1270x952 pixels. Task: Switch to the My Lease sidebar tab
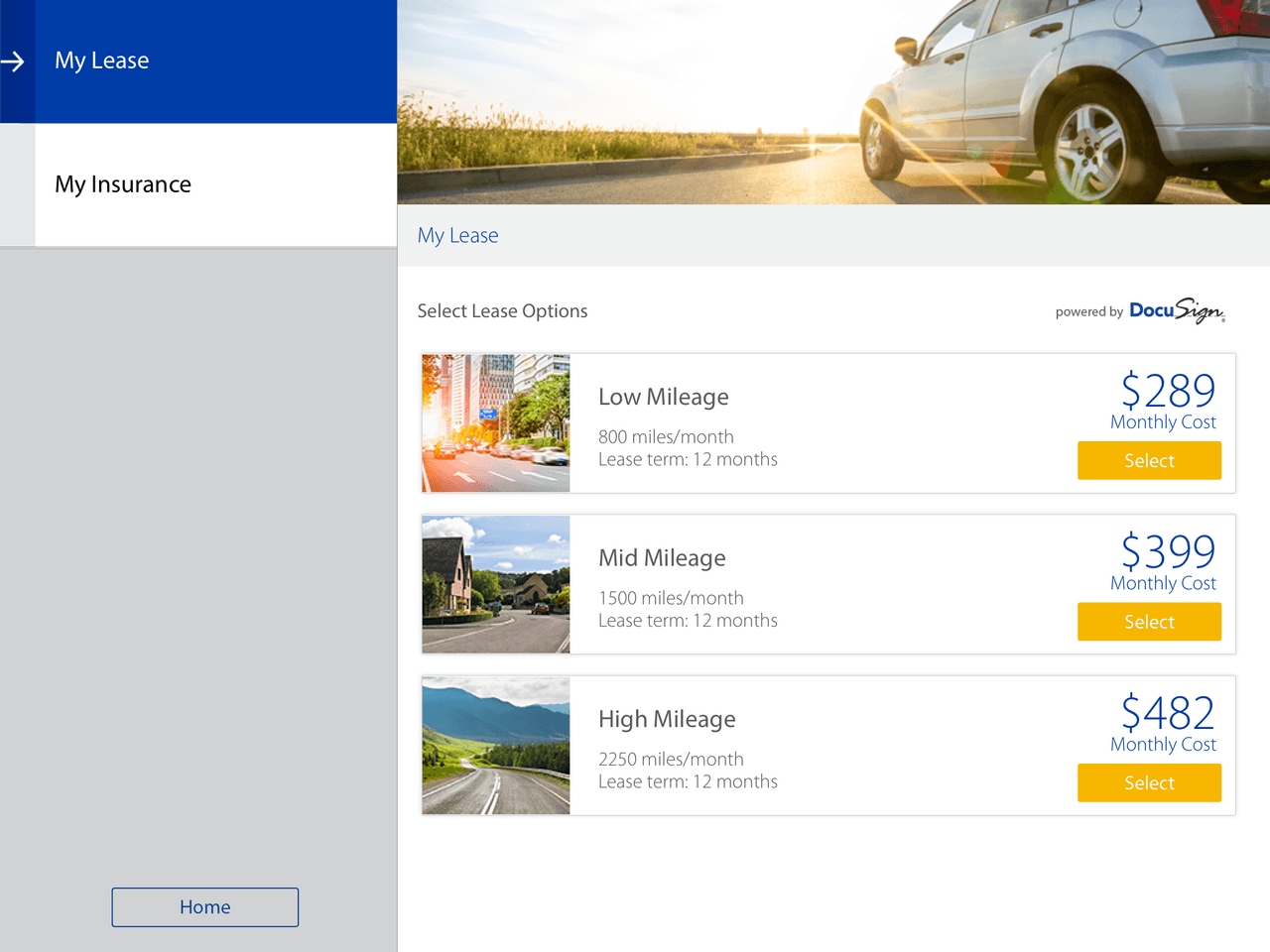click(102, 60)
